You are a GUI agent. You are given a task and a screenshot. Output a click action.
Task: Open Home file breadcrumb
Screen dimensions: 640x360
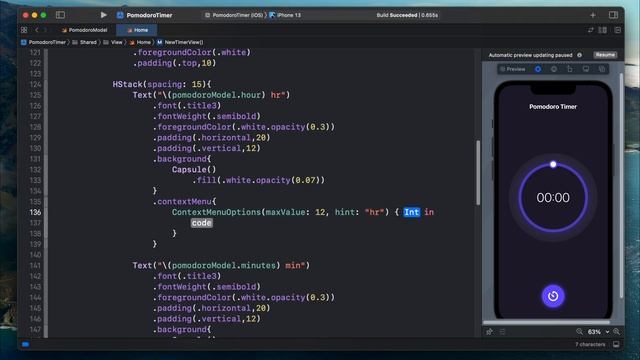coord(140,42)
